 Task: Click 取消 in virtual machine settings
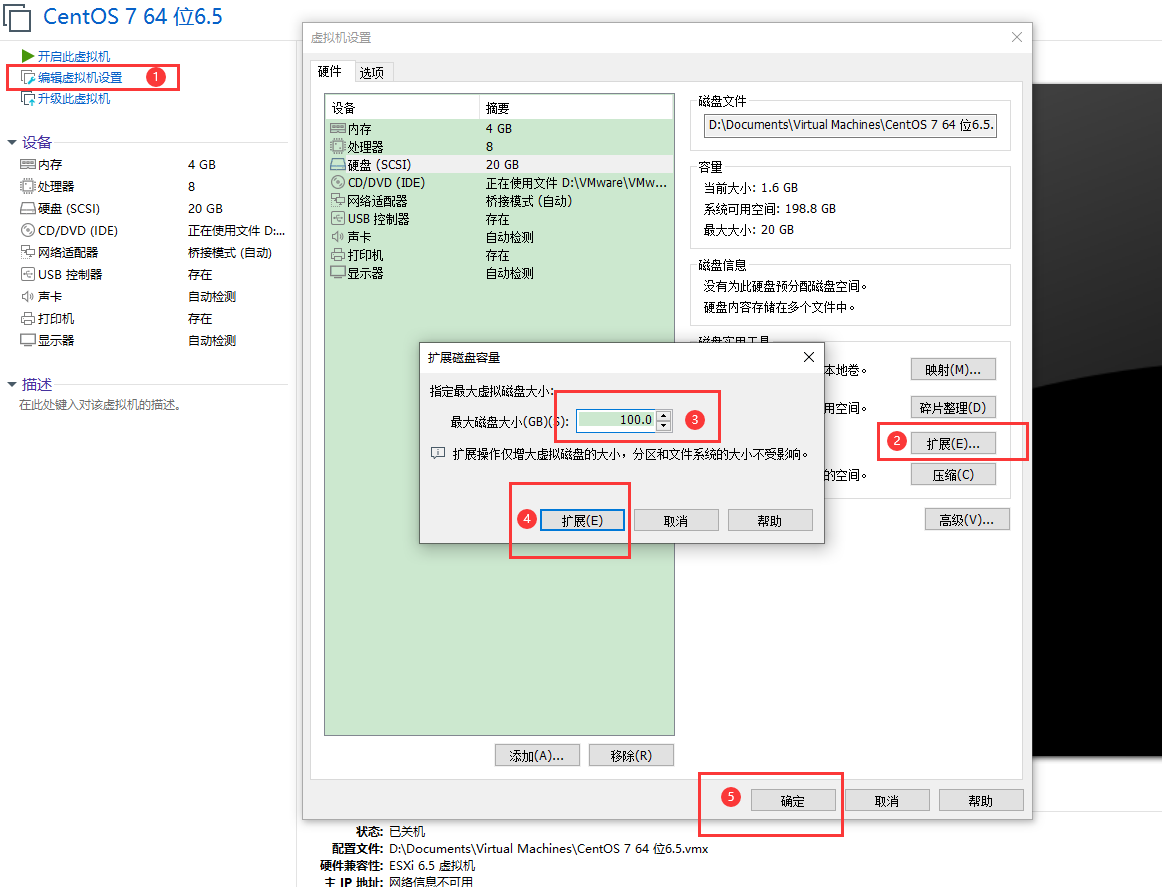[x=887, y=800]
